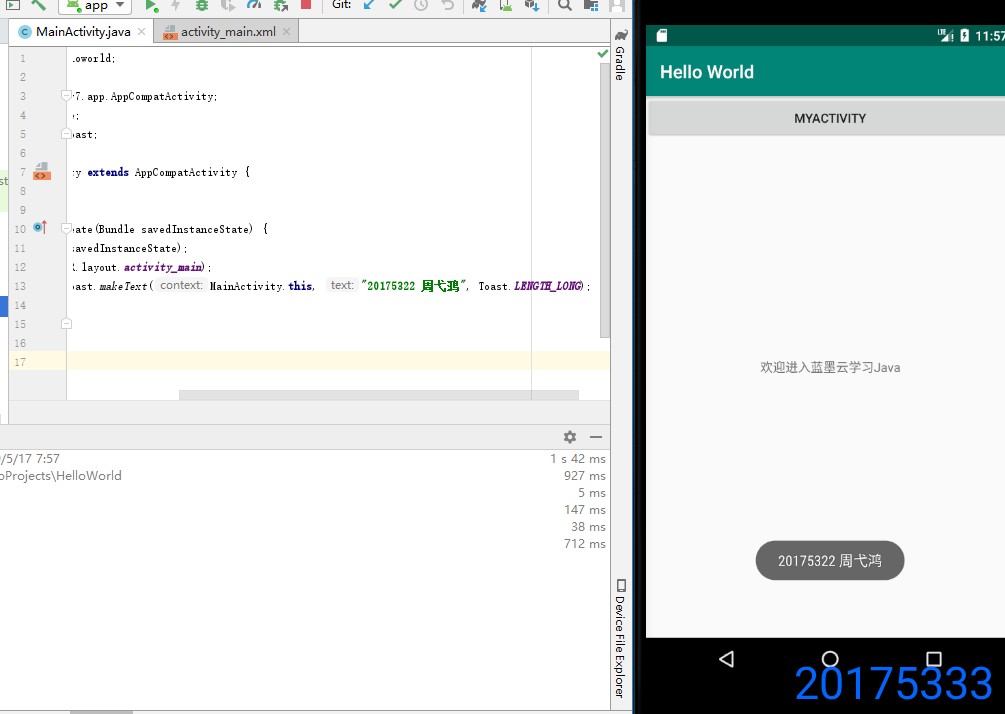Click the Hello World app bar title
This screenshot has height=714, width=1005.
707,72
